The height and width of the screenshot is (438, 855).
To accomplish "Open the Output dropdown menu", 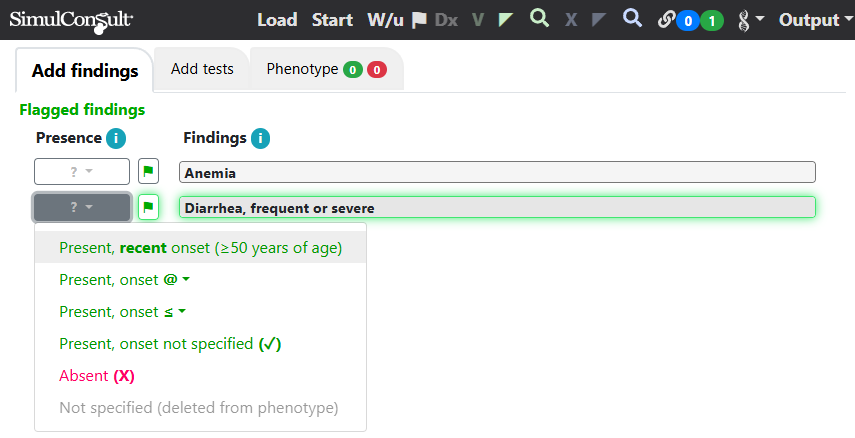I will [x=816, y=20].
